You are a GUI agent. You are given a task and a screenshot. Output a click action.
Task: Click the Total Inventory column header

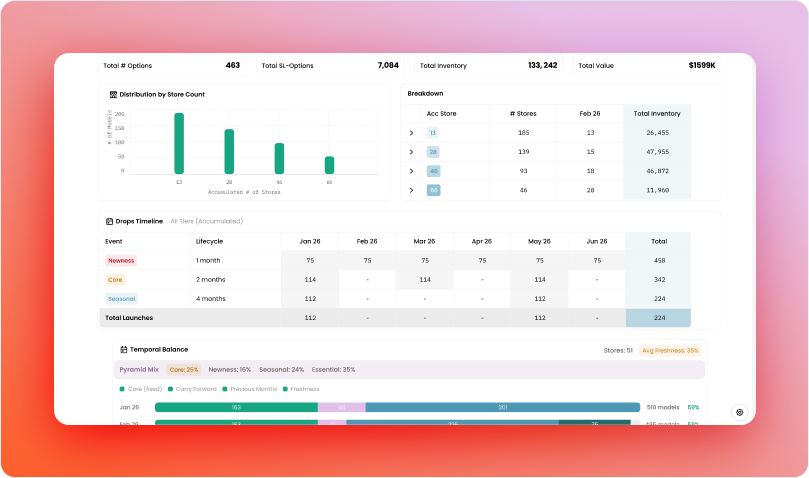(657, 114)
